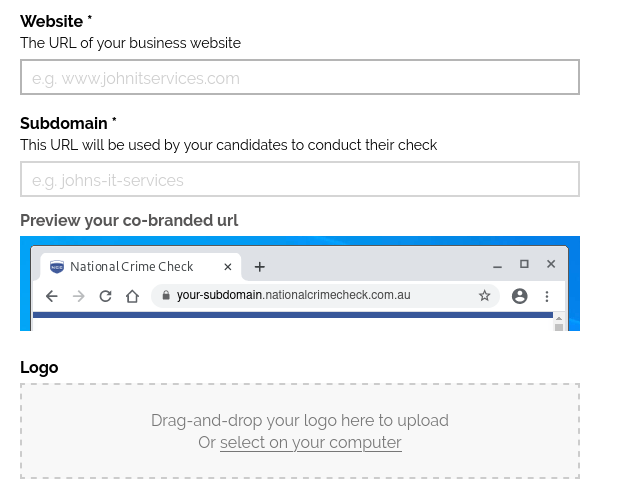Click the new tab plus button
Image resolution: width=630 pixels, height=500 pixels.
click(260, 267)
